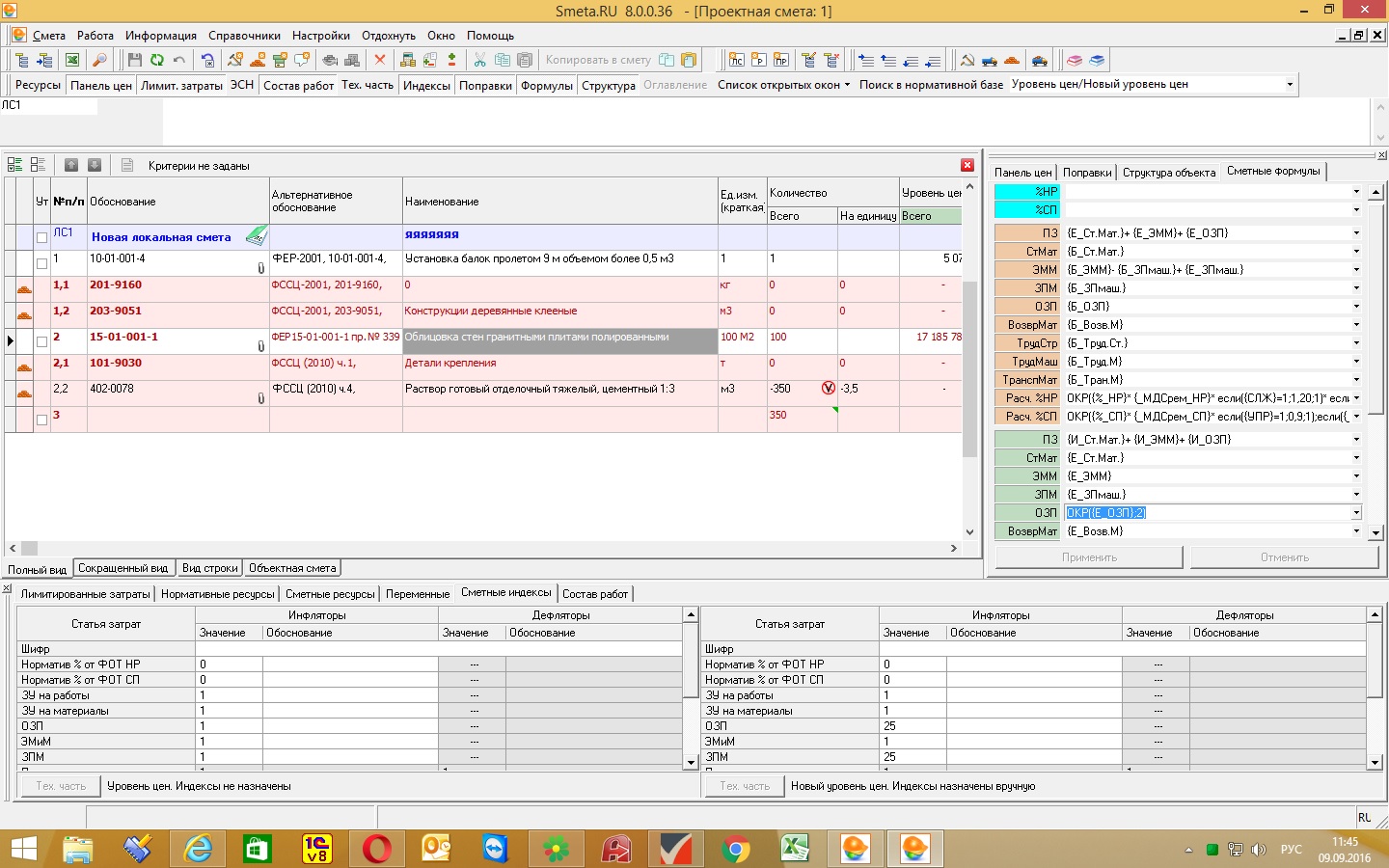This screenshot has height=868, width=1389.
Task: Click the ЛС folder toolbar icon
Action: (x=736, y=60)
